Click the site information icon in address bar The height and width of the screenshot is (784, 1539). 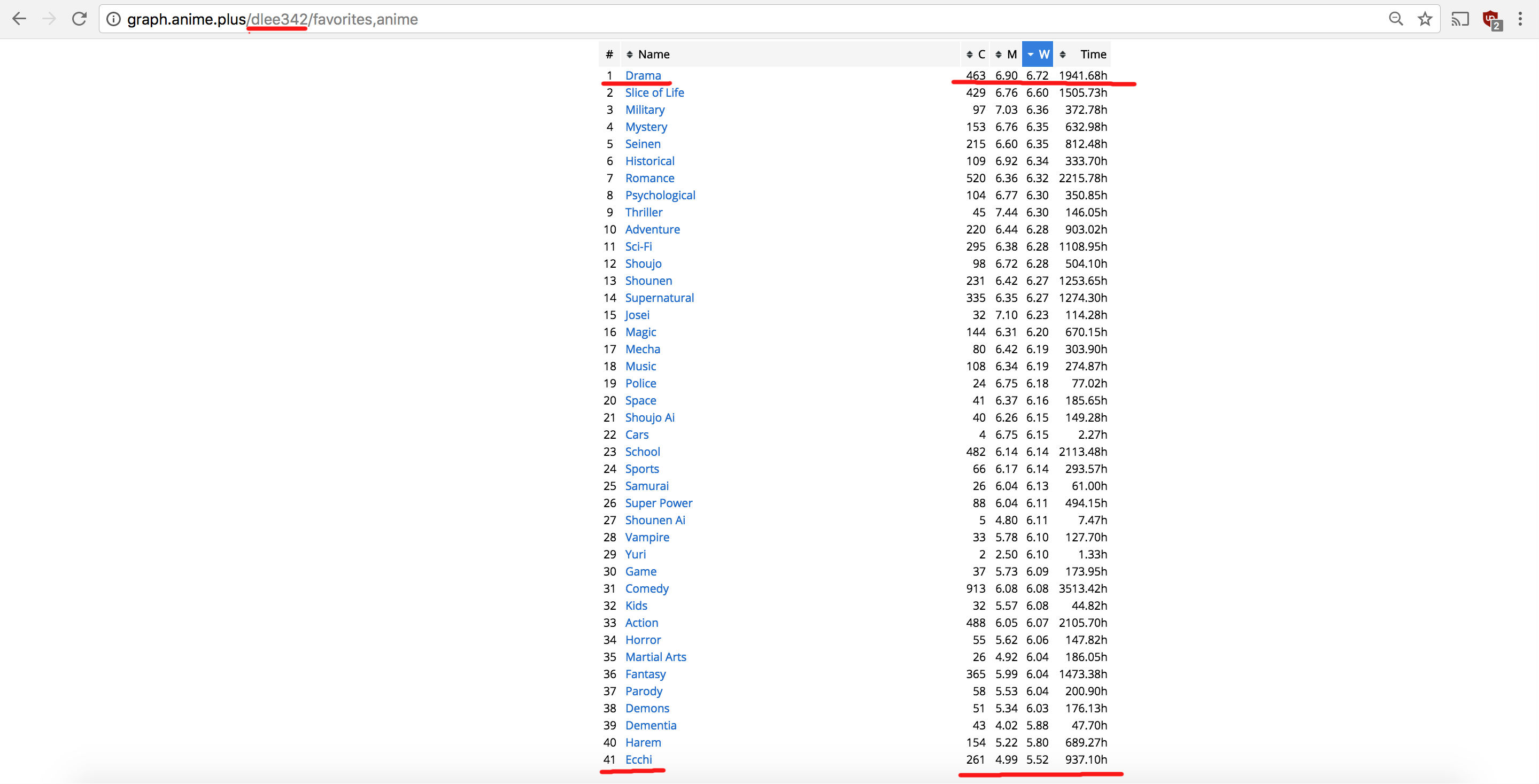113,20
